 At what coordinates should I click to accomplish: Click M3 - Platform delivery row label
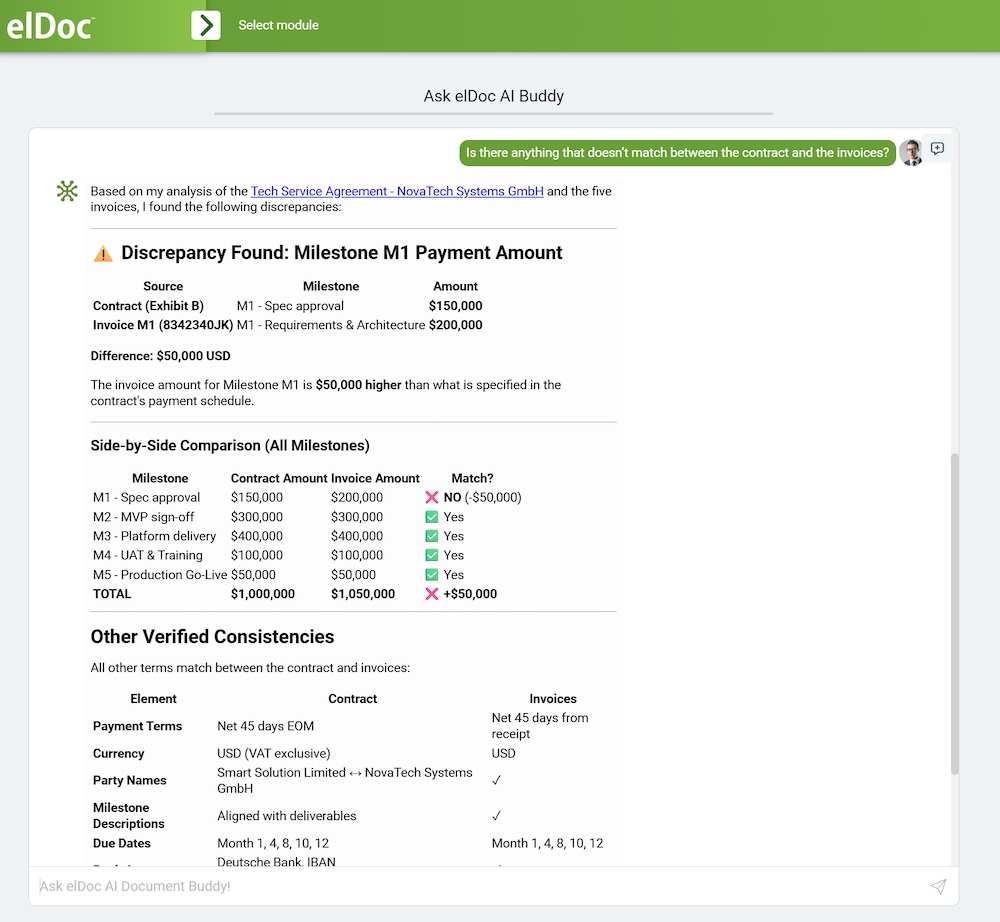click(x=154, y=536)
